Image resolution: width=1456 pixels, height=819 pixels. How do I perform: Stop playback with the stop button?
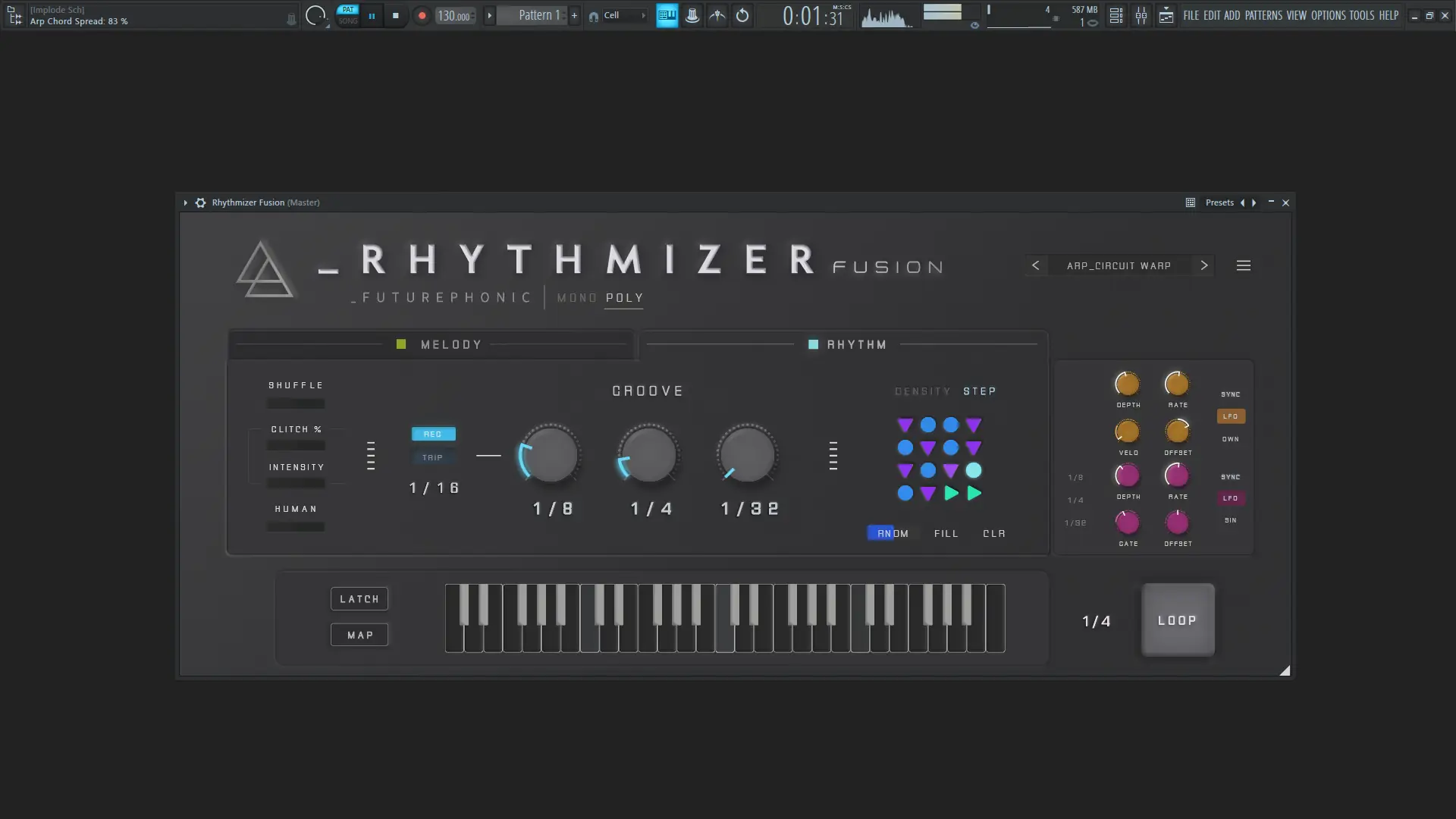(395, 15)
